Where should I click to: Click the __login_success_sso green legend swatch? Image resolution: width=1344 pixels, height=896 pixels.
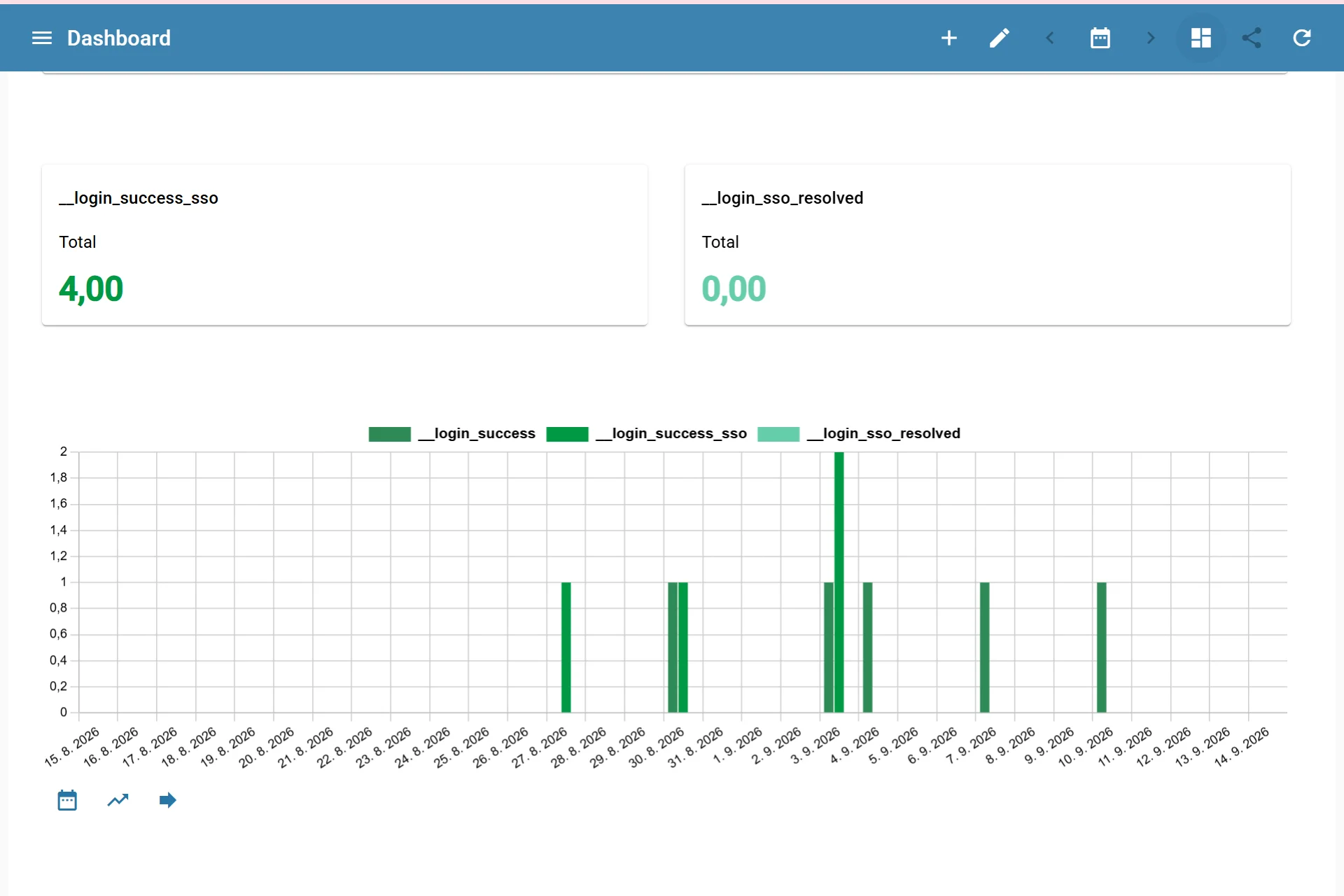[567, 434]
